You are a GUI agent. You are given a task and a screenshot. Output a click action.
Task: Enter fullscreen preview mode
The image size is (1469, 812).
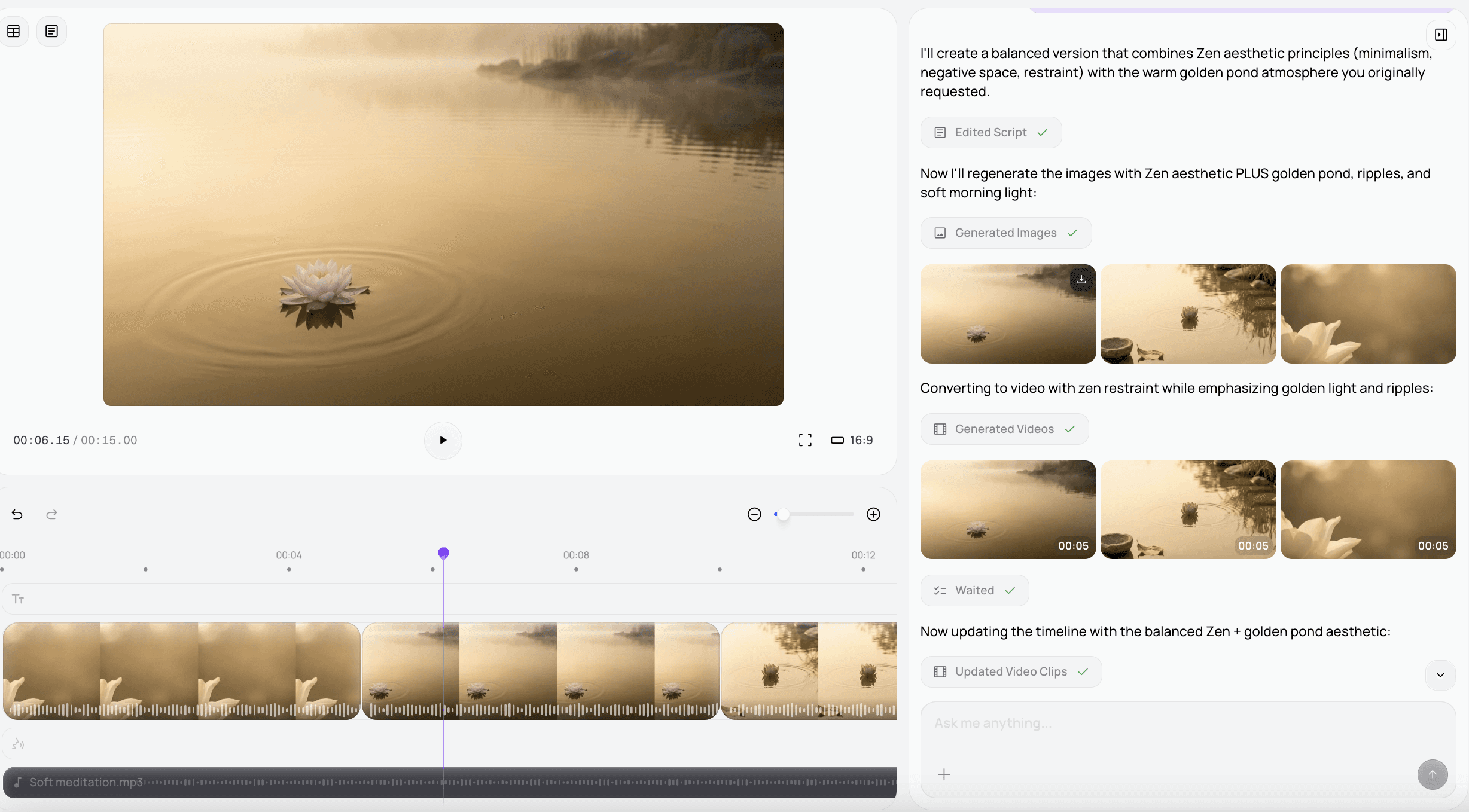pos(805,440)
